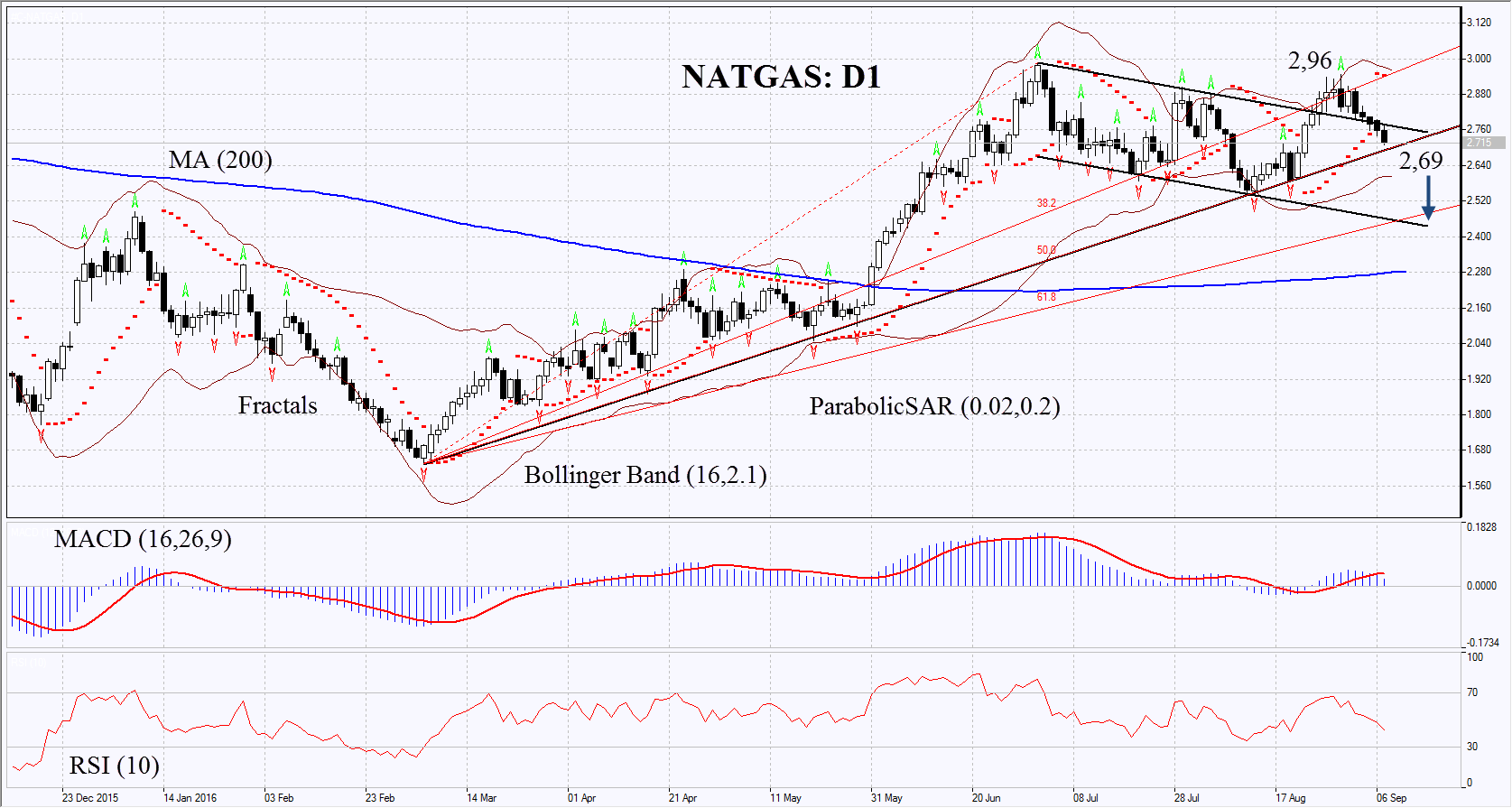This screenshot has height=808, width=1512.
Task: Click the 06 Sep date label
Action: tap(1391, 798)
